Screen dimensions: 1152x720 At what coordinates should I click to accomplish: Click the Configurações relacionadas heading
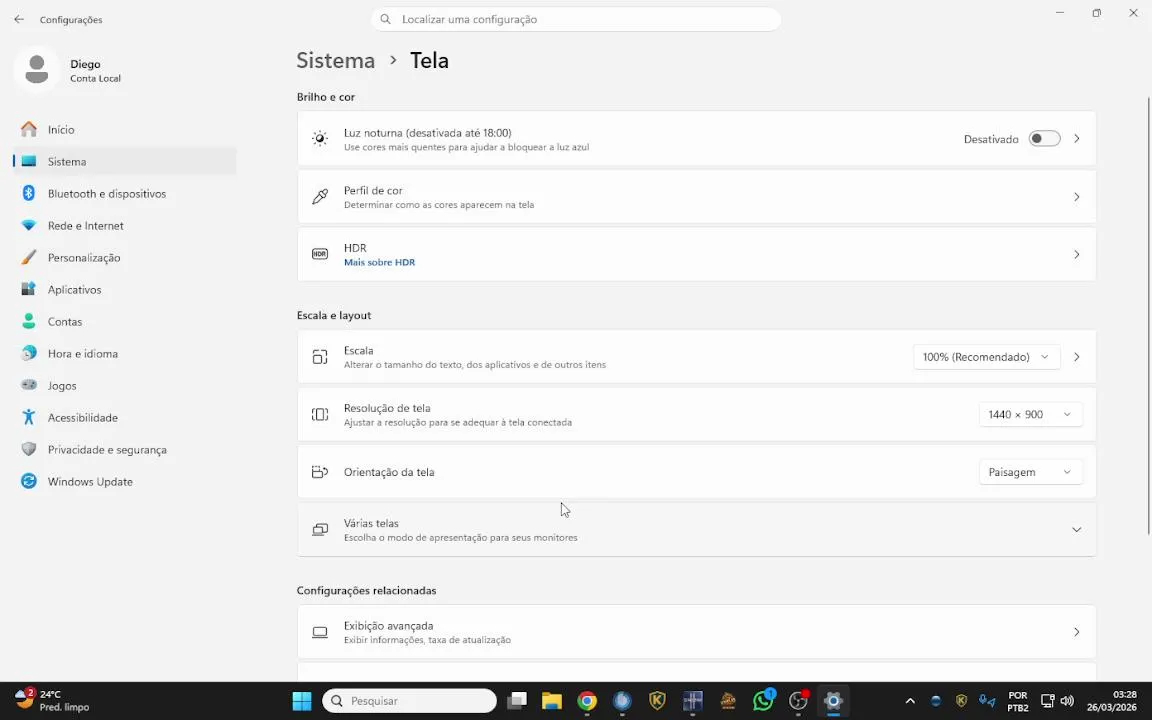point(366,591)
